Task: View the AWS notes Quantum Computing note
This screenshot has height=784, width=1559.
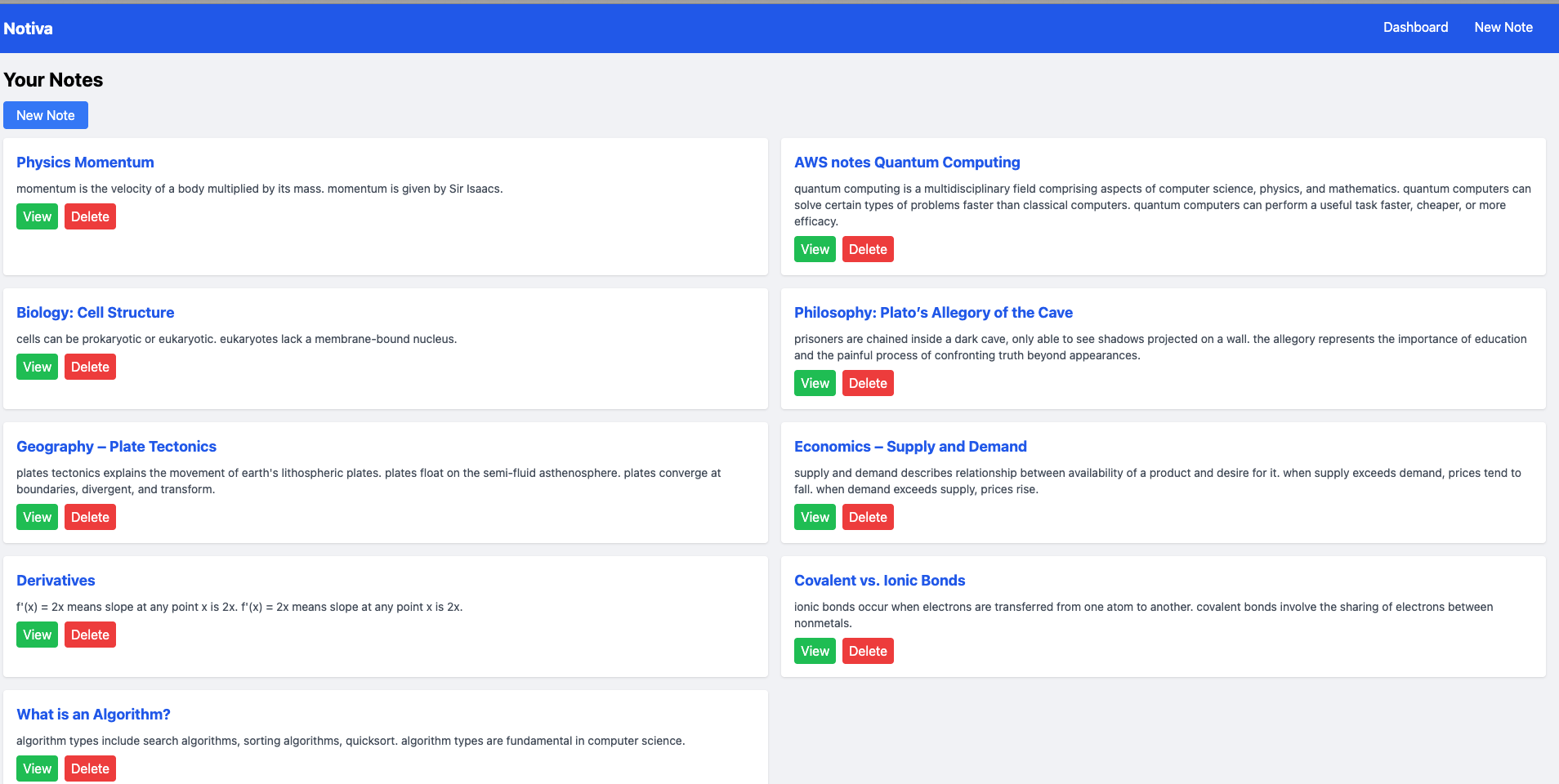Action: coord(815,249)
